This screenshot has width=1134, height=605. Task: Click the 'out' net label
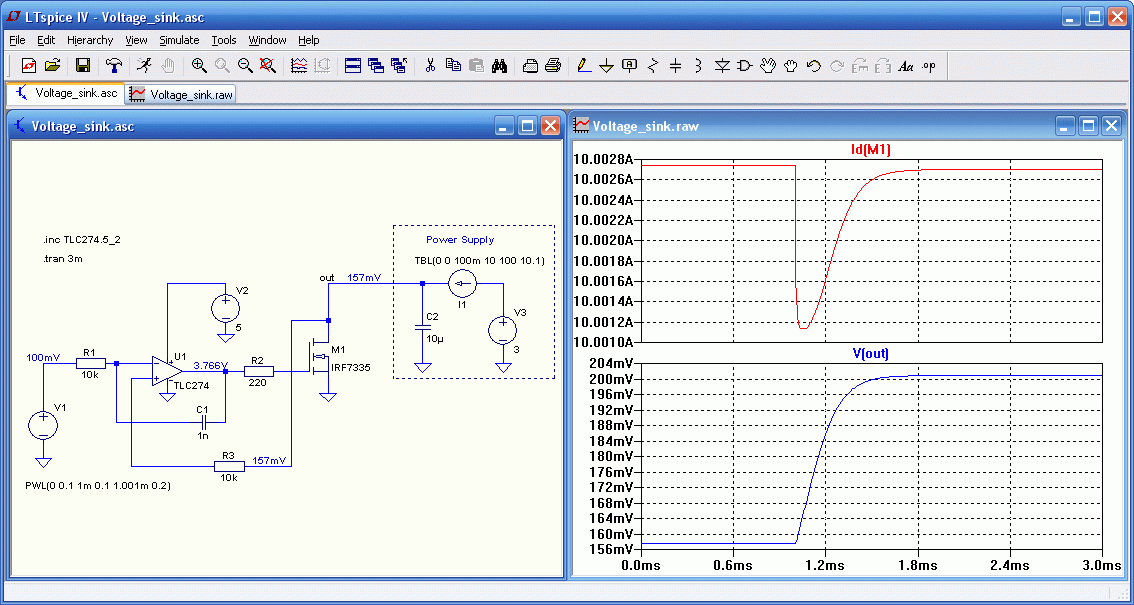tap(327, 277)
